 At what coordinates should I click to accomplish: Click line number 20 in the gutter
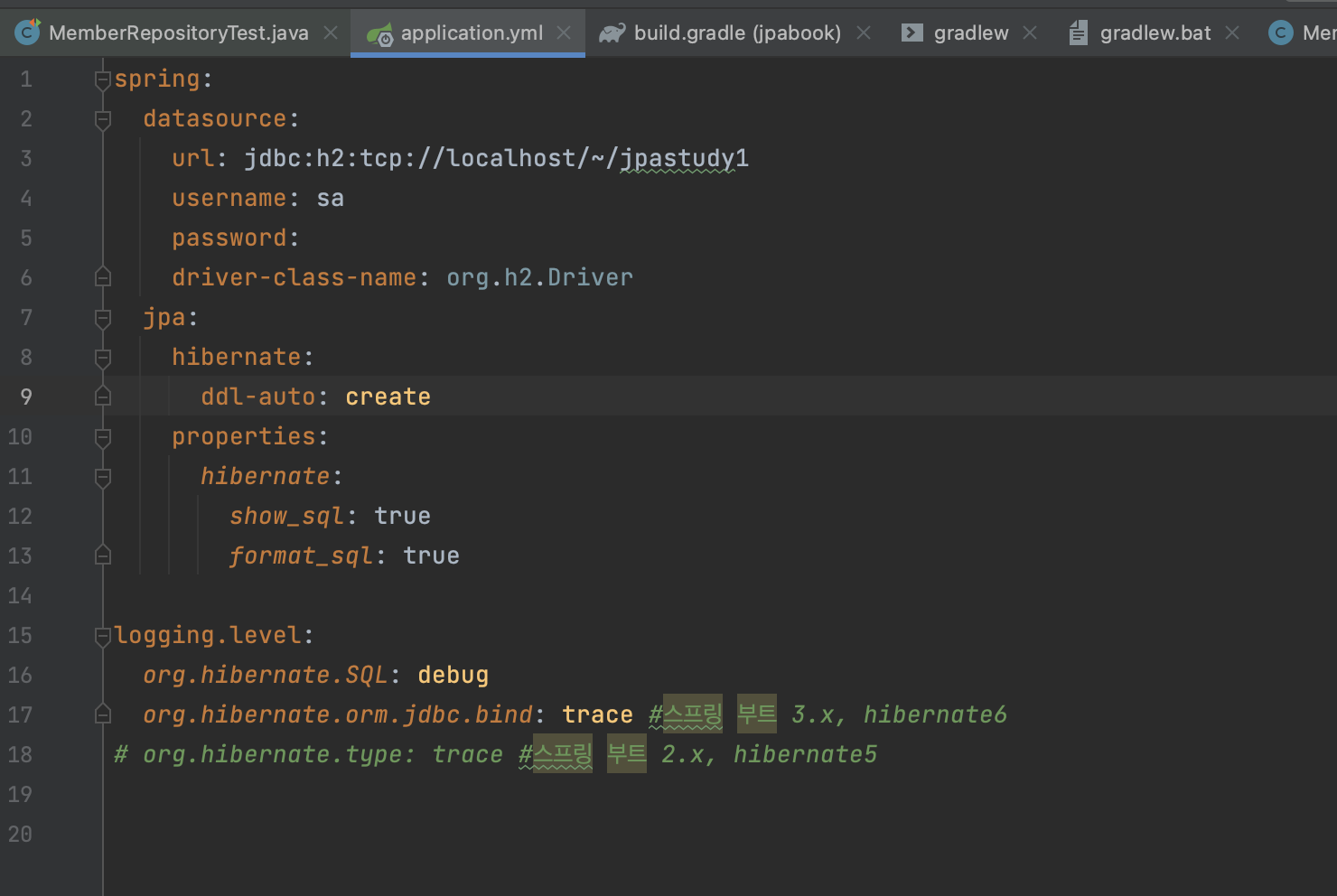coord(20,835)
